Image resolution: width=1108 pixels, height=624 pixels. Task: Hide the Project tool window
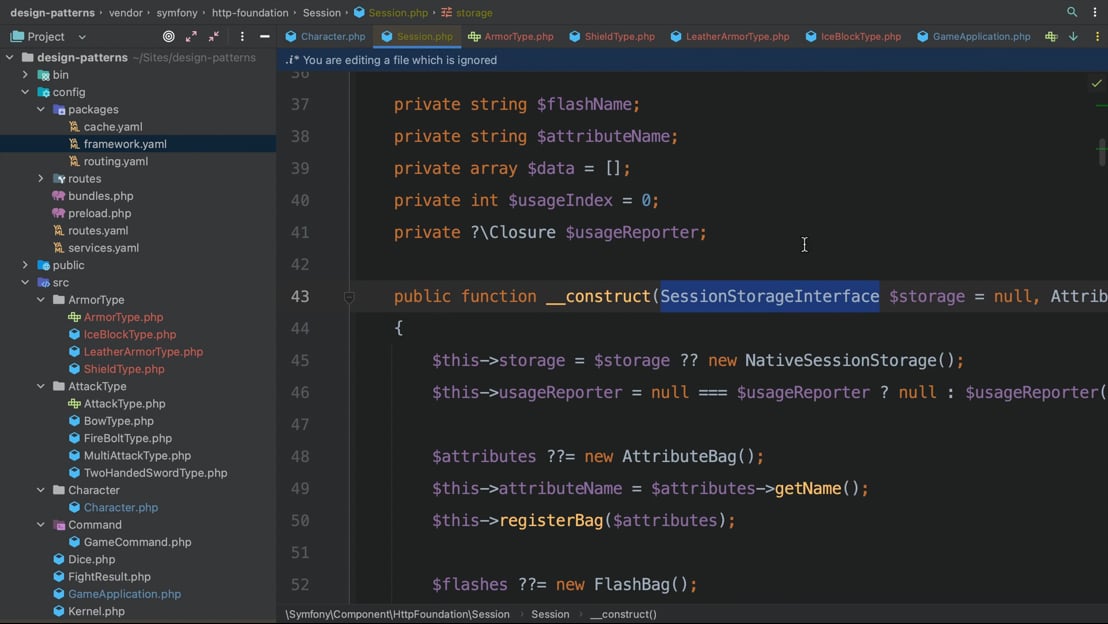point(264,36)
